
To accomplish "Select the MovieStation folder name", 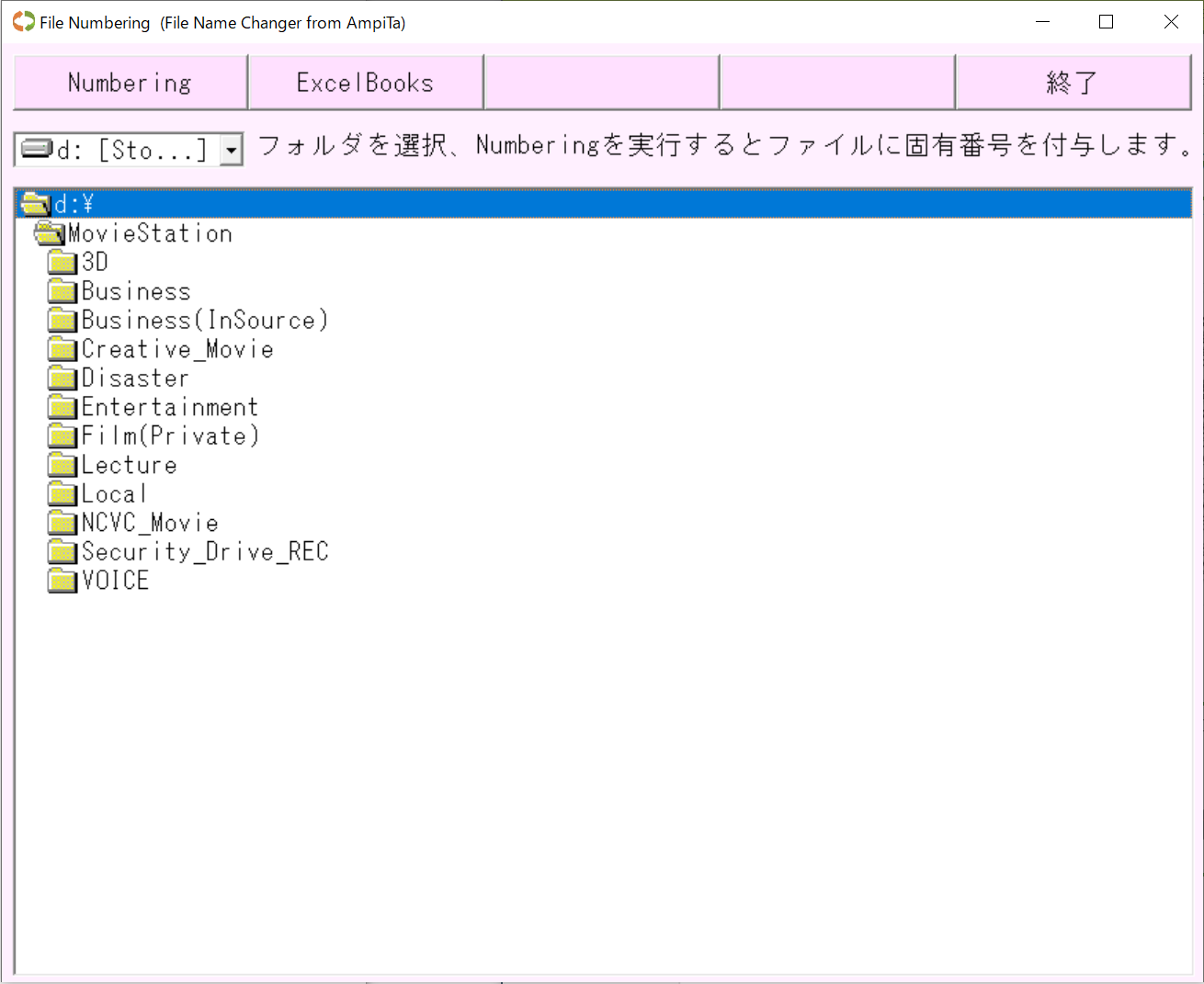I will (x=150, y=233).
